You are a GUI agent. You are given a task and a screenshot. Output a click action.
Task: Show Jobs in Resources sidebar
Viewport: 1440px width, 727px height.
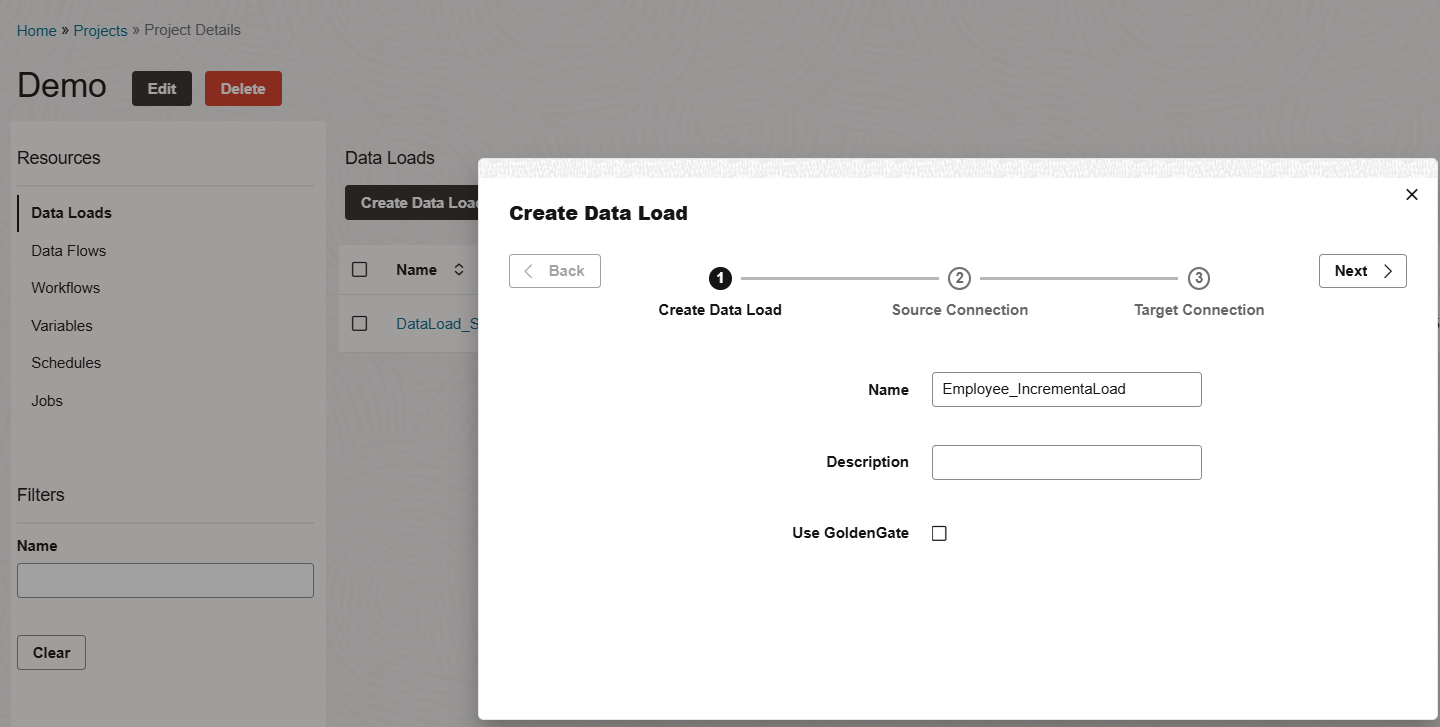47,401
